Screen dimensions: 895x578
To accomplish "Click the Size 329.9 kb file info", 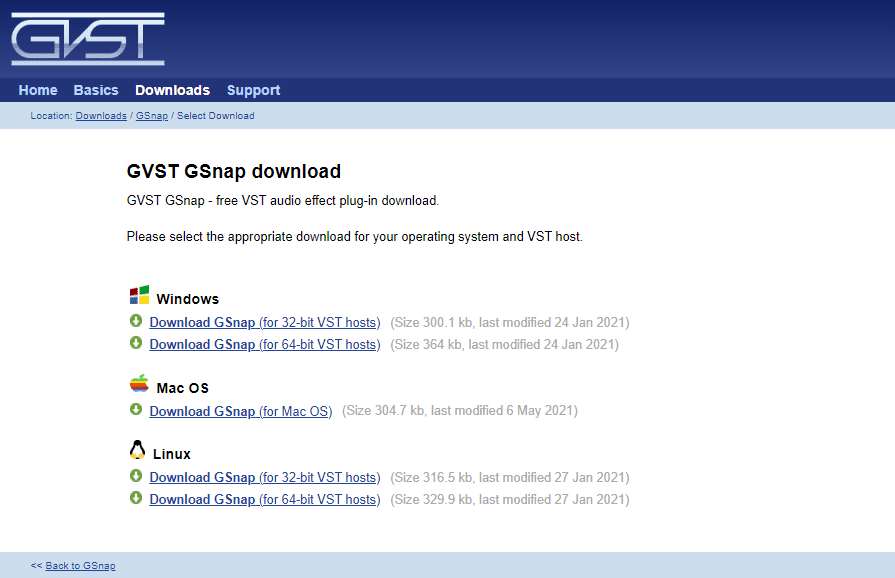I will [x=510, y=499].
